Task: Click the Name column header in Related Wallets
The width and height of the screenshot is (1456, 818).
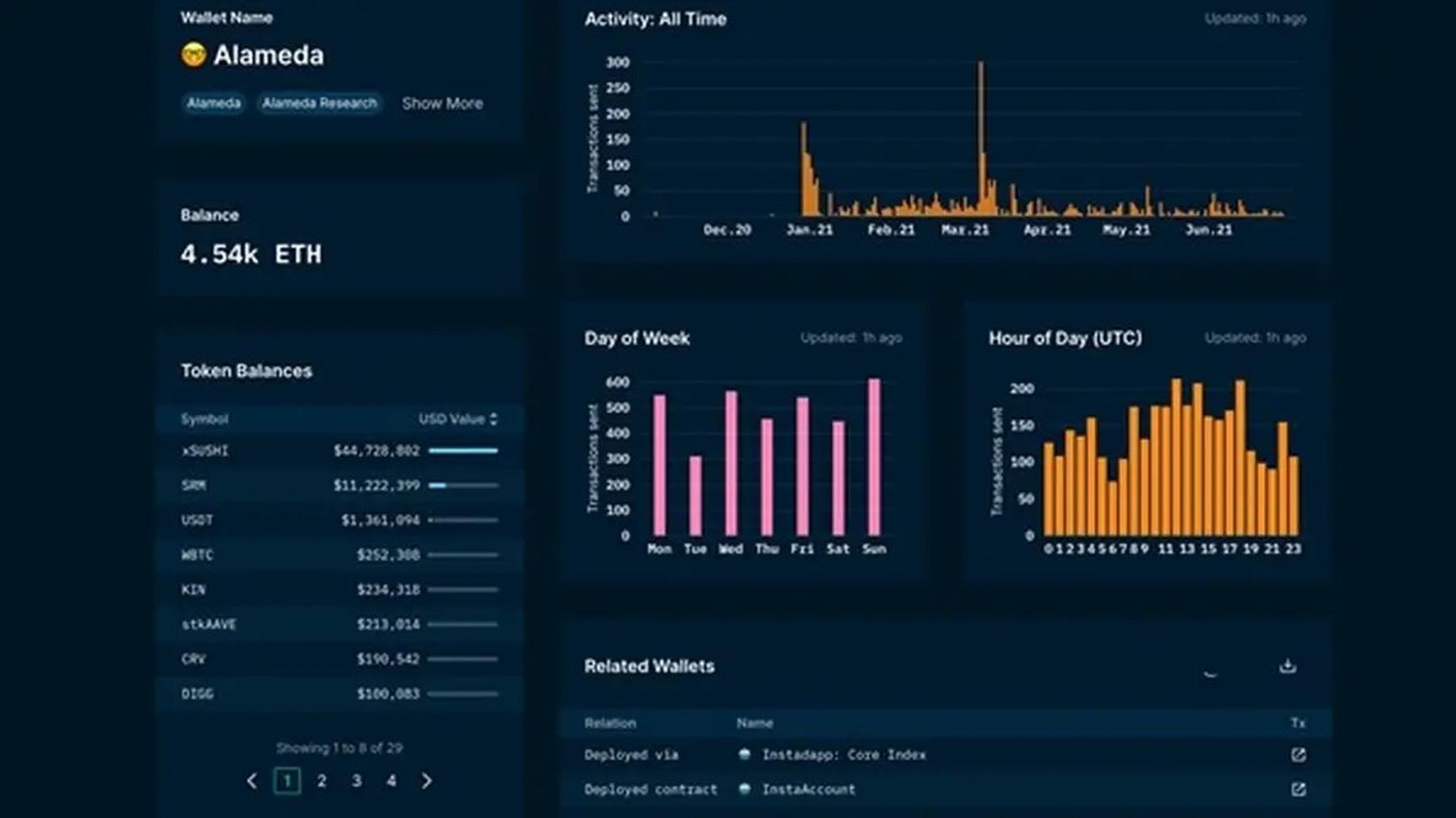Action: click(x=755, y=723)
